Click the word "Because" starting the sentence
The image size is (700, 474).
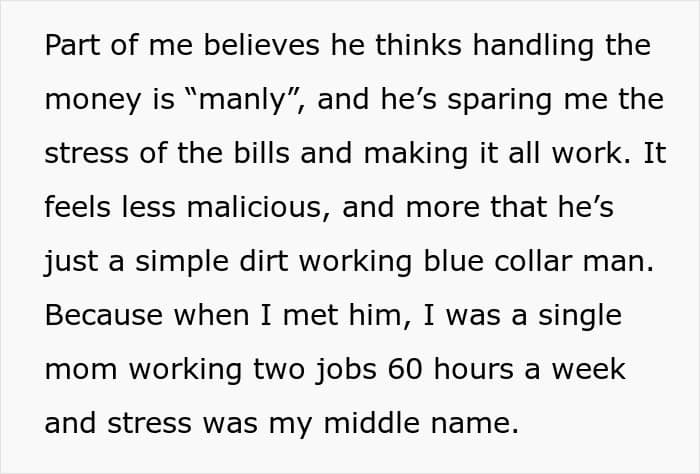click(104, 316)
